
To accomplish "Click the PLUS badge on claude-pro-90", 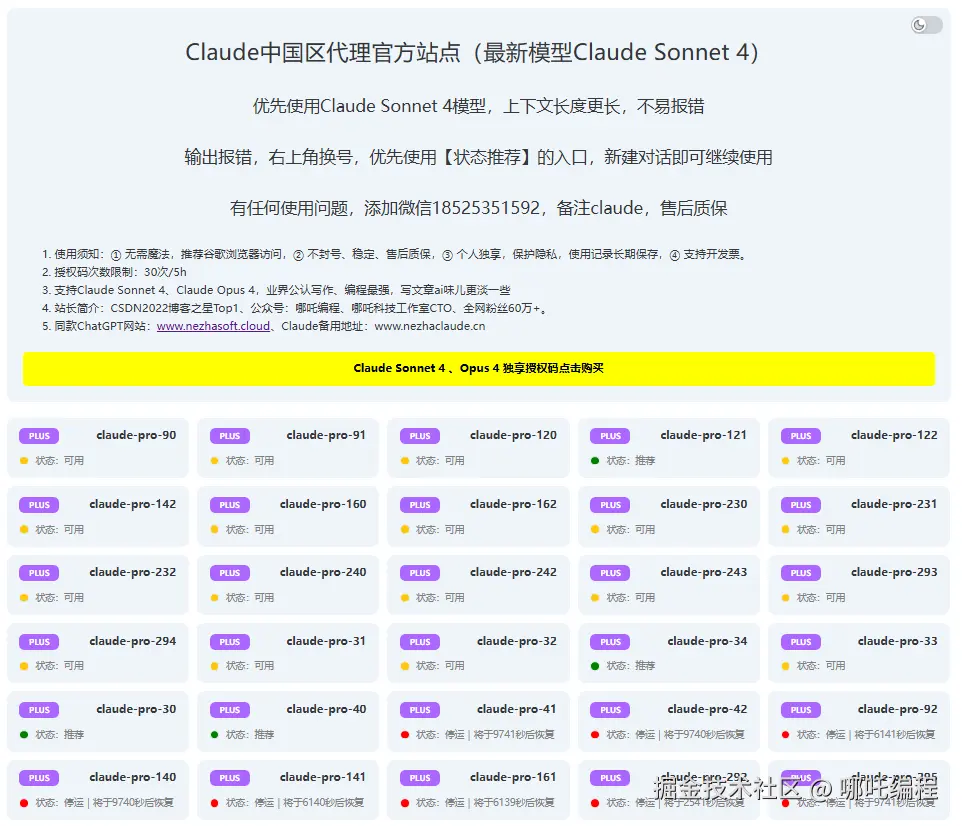I will pyautogui.click(x=39, y=436).
